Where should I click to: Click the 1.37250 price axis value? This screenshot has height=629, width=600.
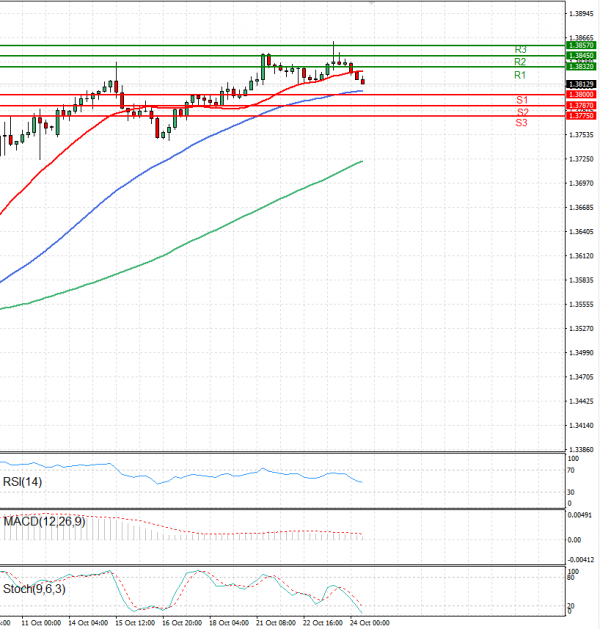(581, 159)
